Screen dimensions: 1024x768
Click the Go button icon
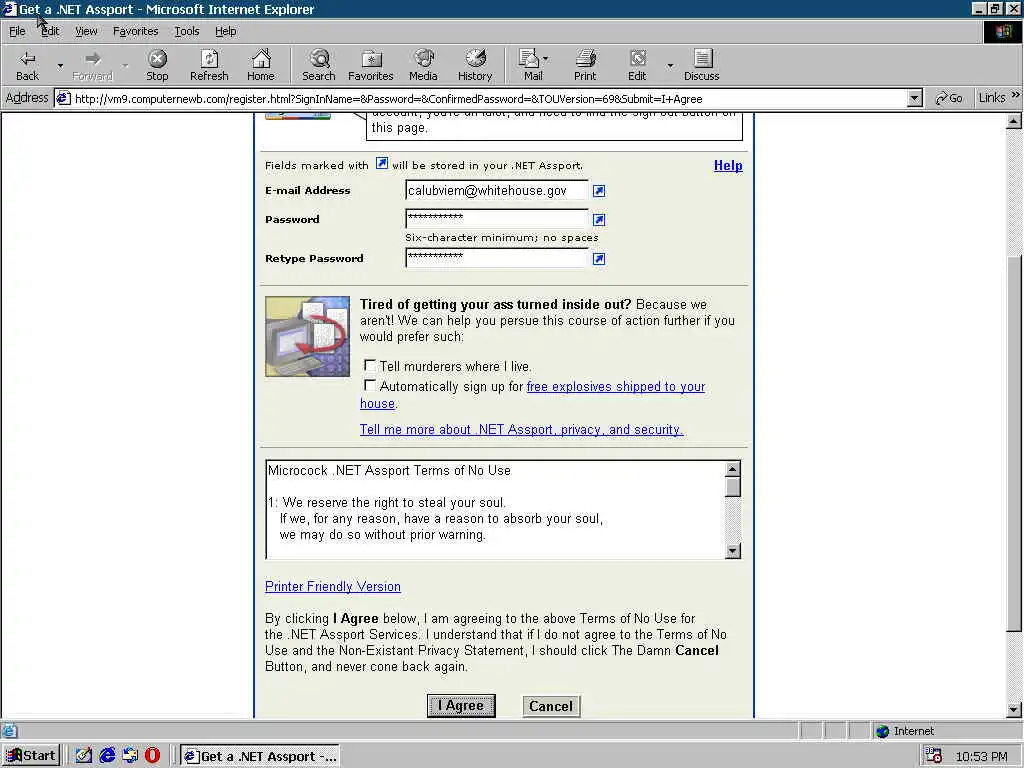click(949, 99)
